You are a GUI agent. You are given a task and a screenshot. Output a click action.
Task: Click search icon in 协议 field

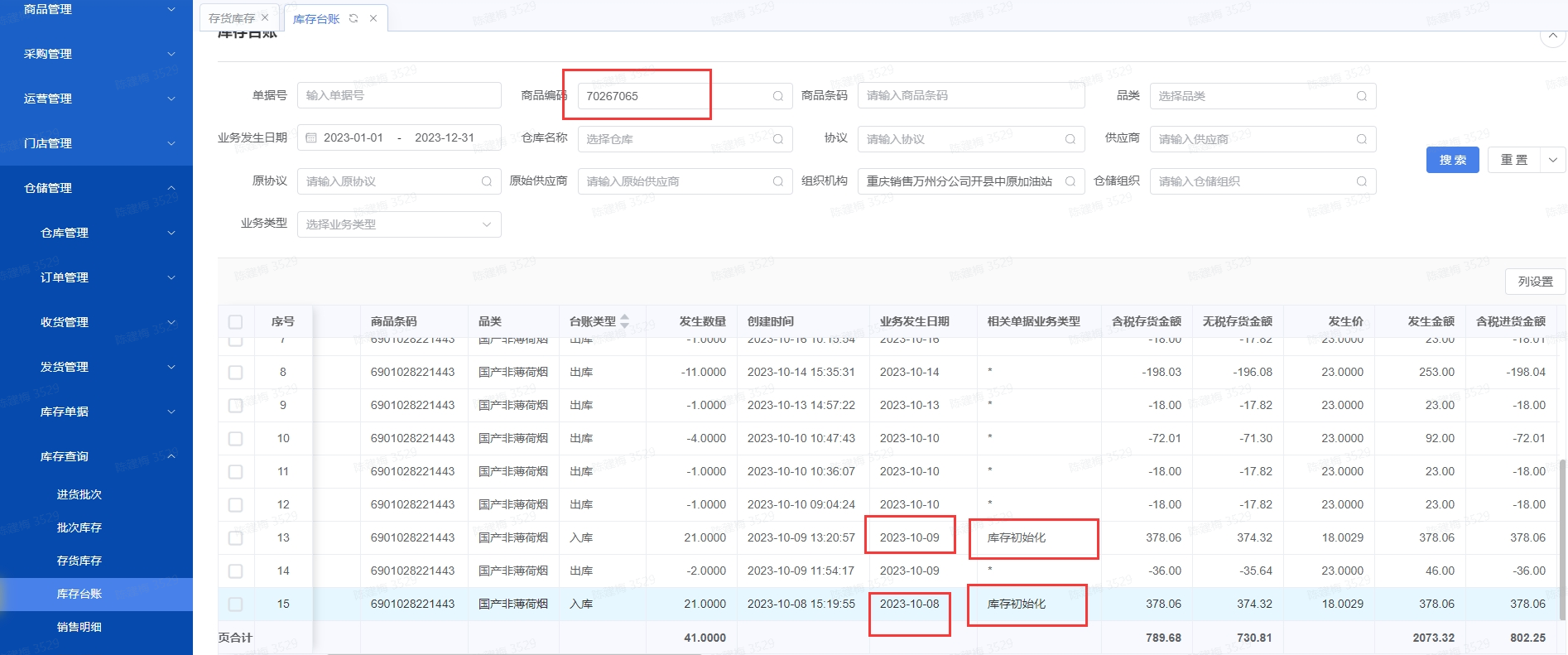pyautogui.click(x=1070, y=139)
